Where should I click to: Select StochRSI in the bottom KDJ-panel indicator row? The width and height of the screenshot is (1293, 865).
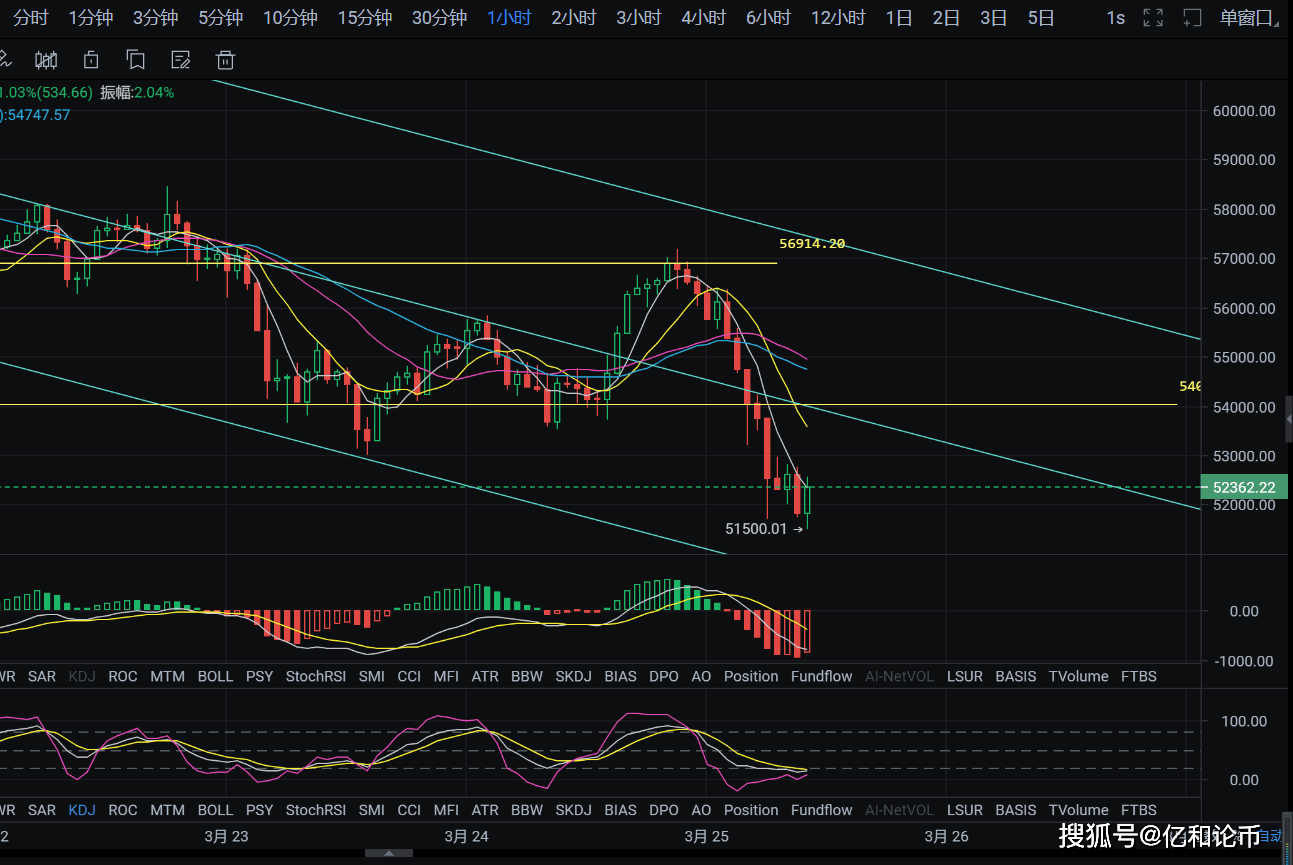(316, 810)
